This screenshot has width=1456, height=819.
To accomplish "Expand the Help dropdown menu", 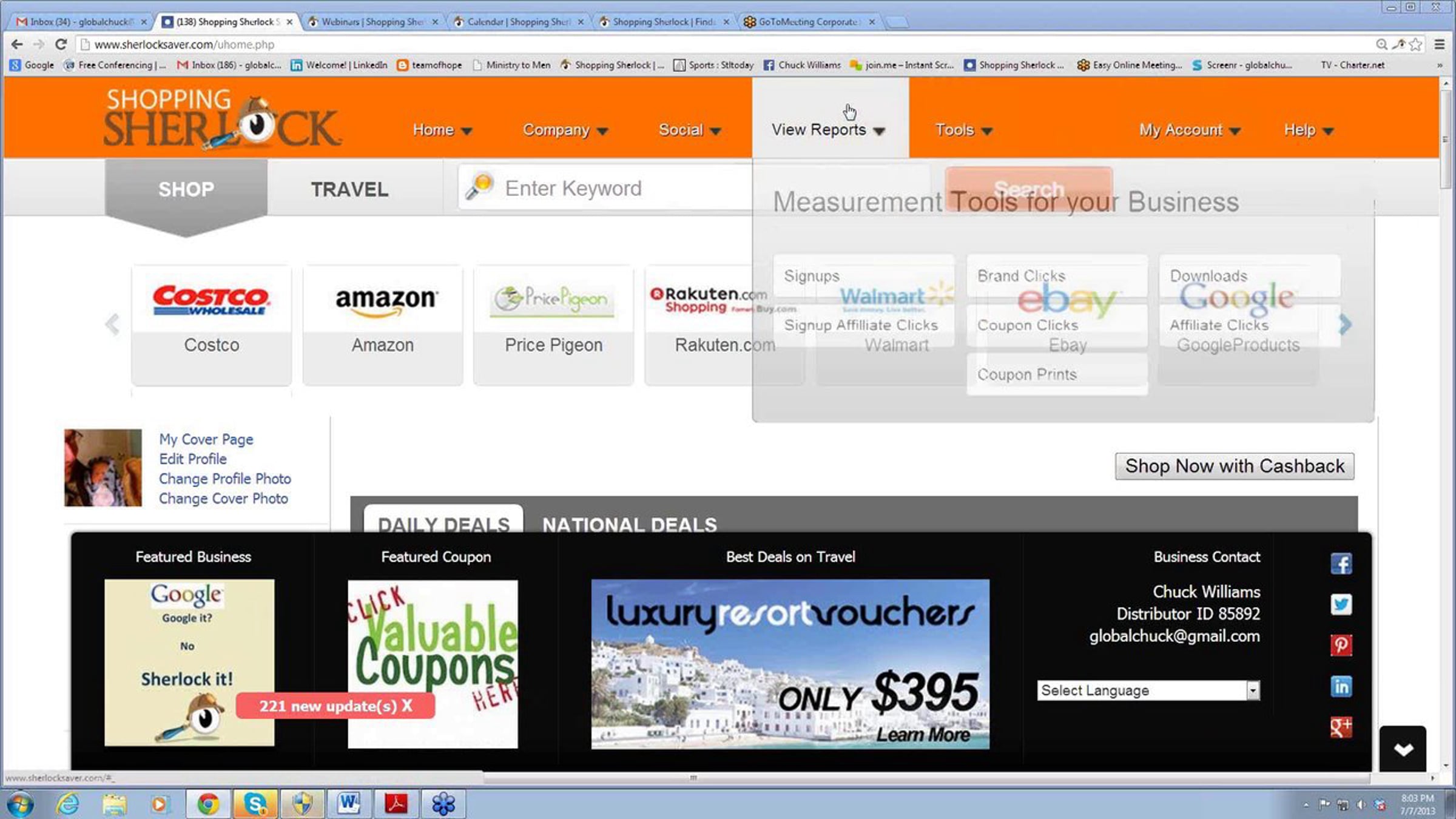I will pos(1309,130).
